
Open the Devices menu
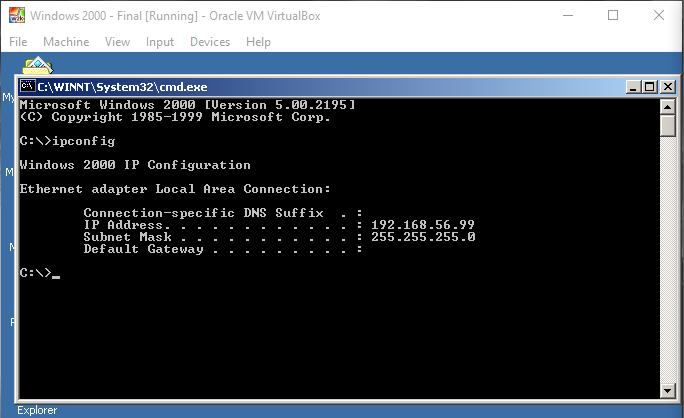(x=210, y=42)
